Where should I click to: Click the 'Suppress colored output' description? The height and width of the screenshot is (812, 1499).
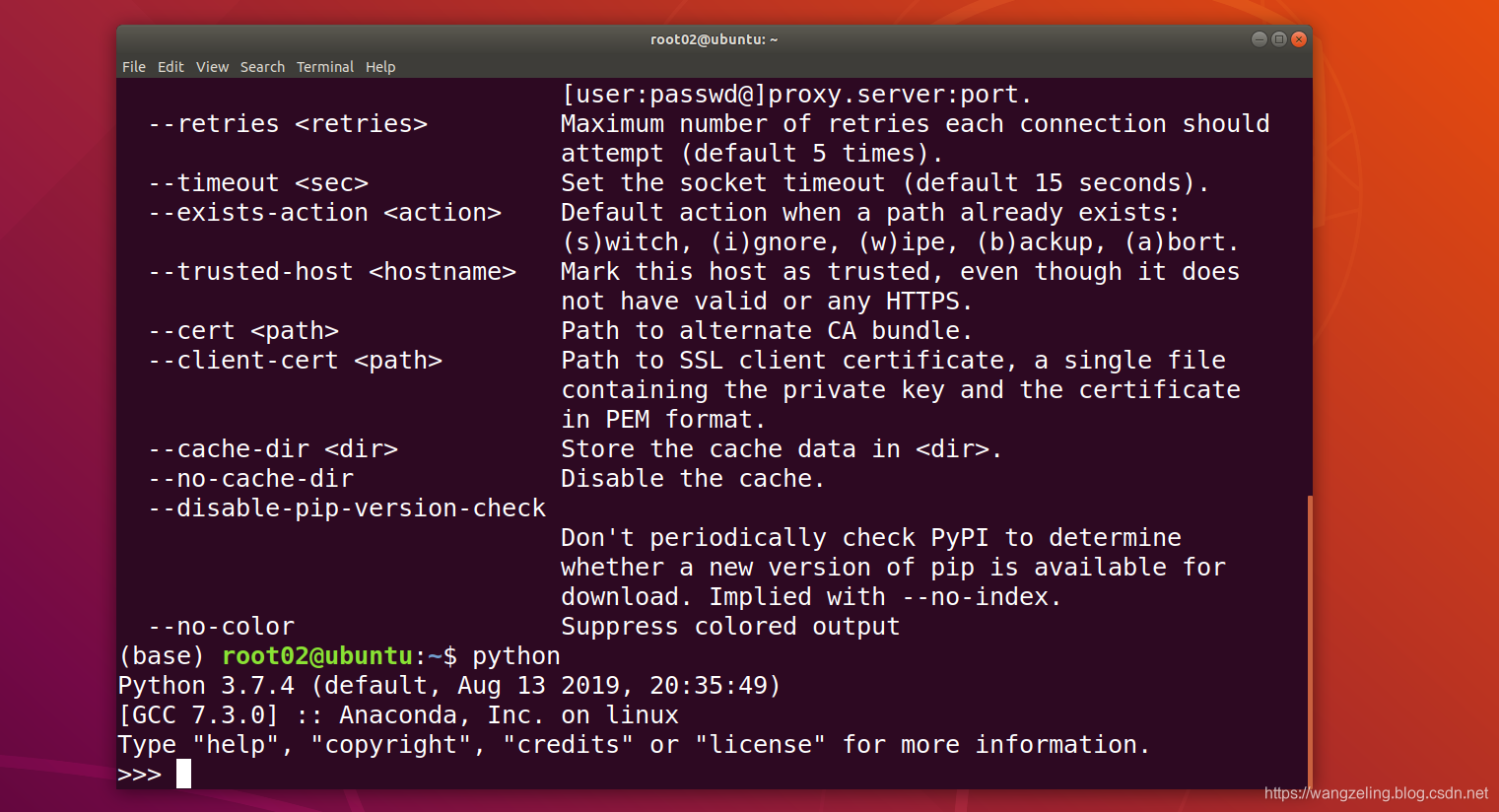coord(730,627)
